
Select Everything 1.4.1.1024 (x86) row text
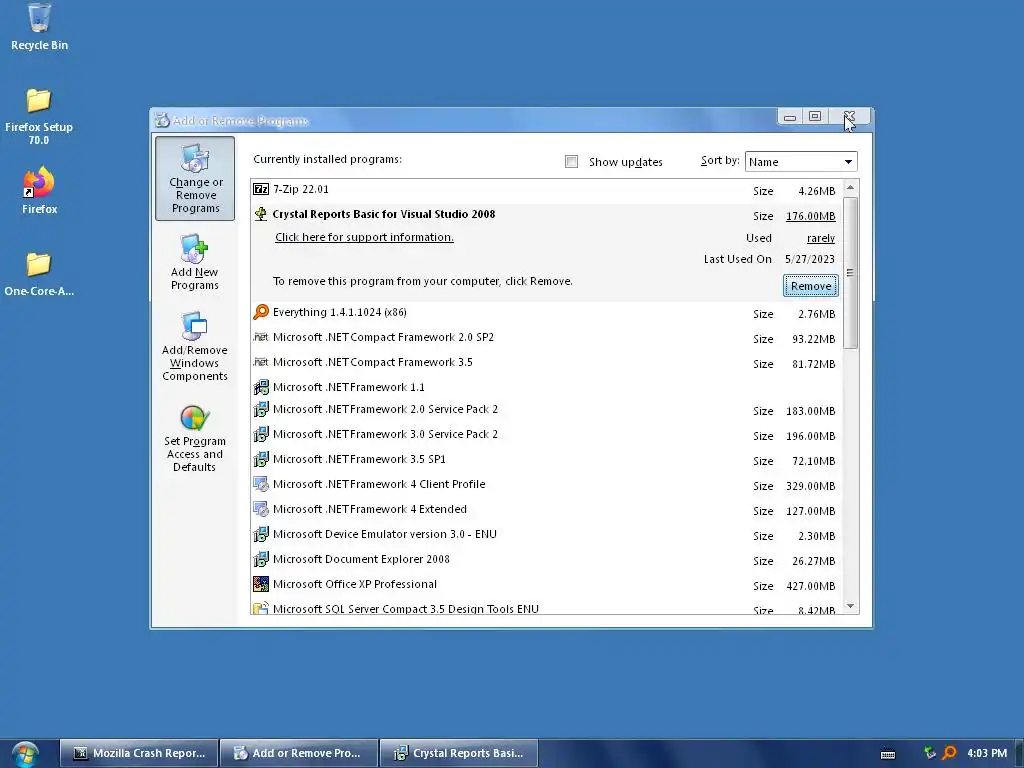[340, 312]
